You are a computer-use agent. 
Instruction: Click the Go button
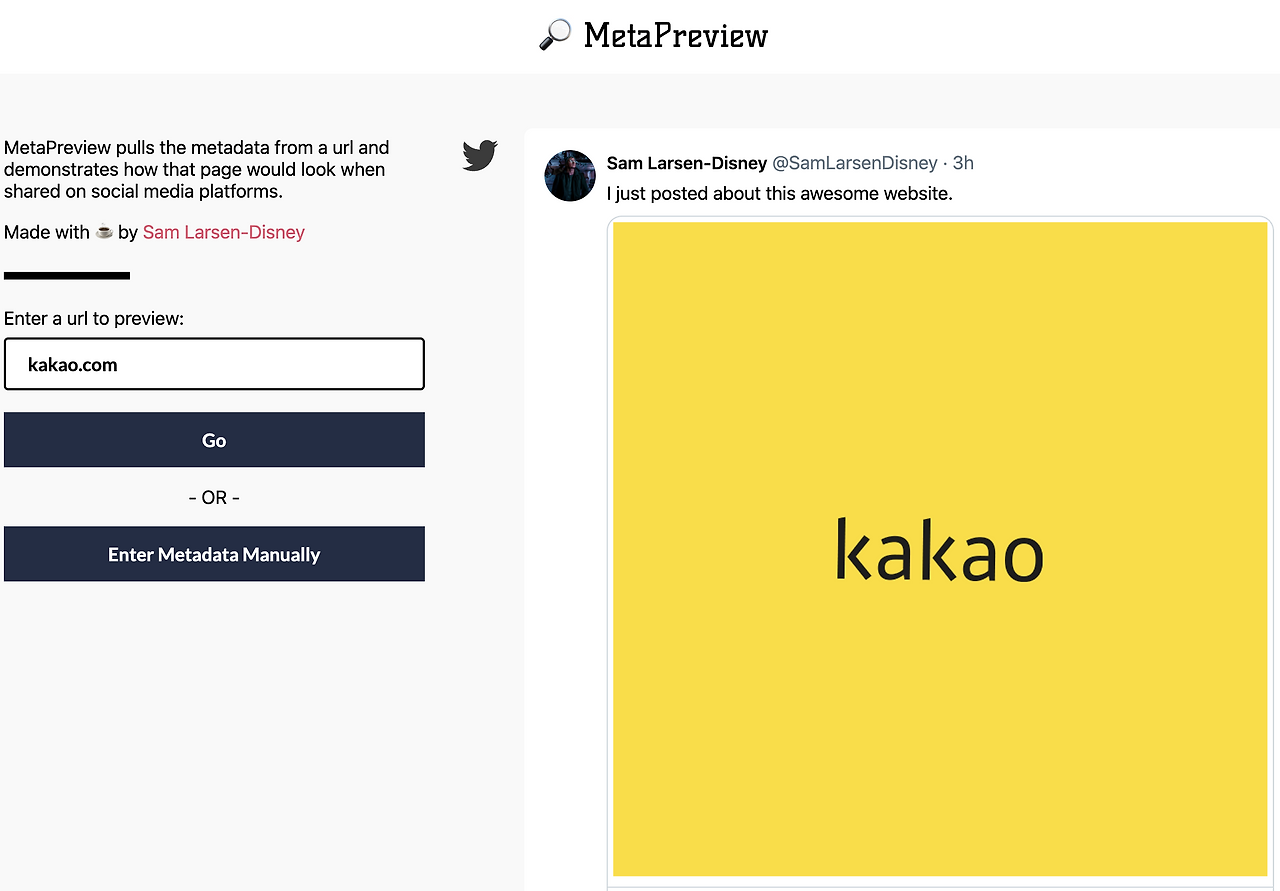214,440
